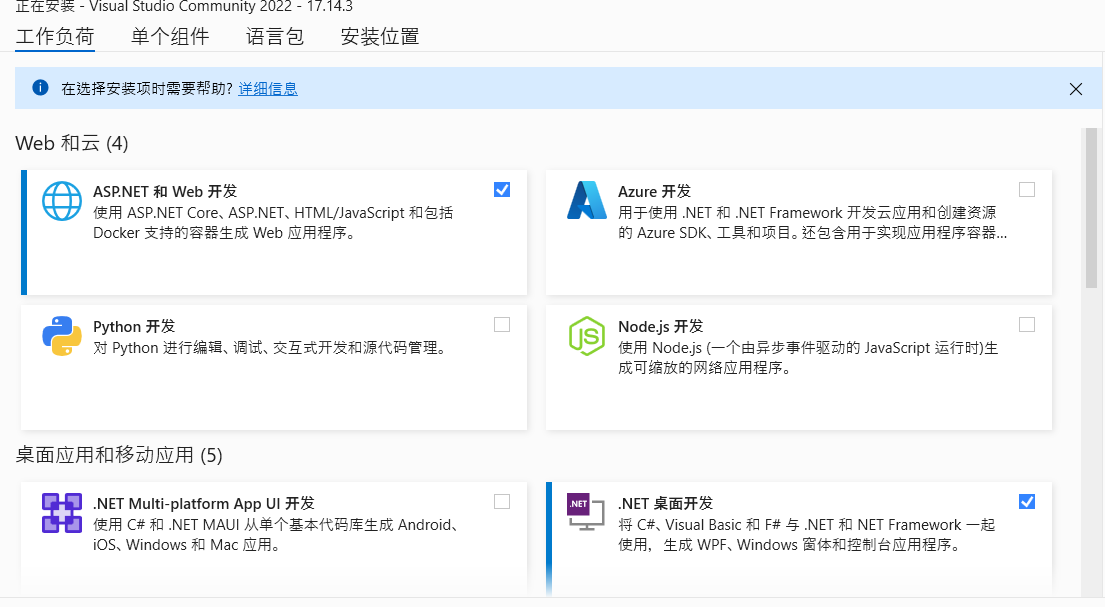Click the .NET desktop monitor icon
Image resolution: width=1105 pixels, height=607 pixels.
[x=586, y=512]
